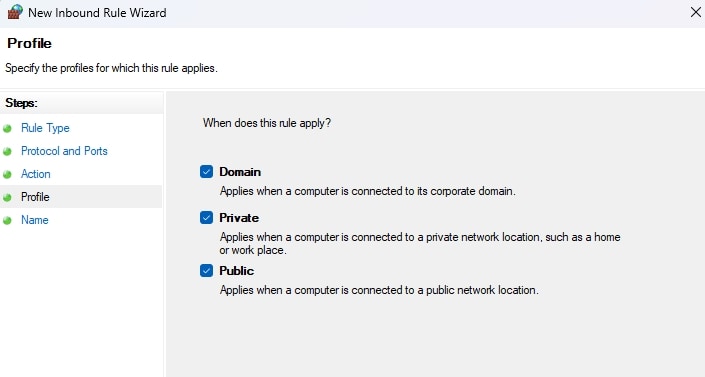
Task: Click the Public label text
Action: coord(236,271)
